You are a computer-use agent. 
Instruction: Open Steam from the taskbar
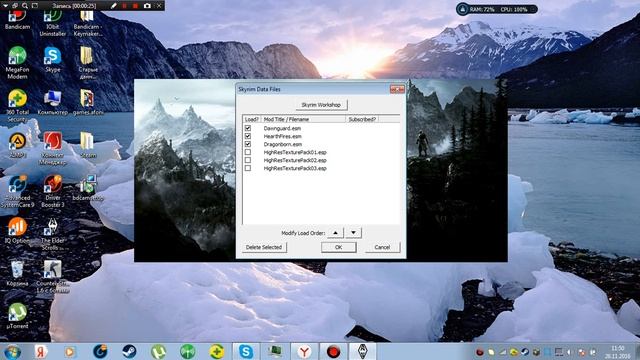tap(129, 352)
